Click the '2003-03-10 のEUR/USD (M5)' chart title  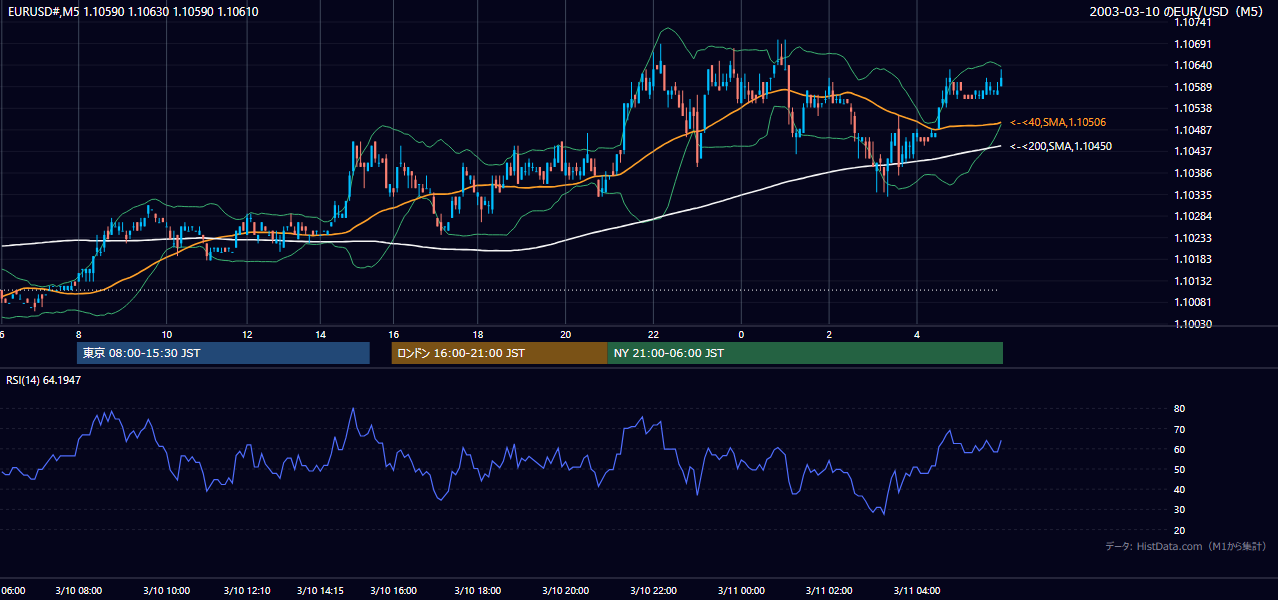pos(1178,12)
